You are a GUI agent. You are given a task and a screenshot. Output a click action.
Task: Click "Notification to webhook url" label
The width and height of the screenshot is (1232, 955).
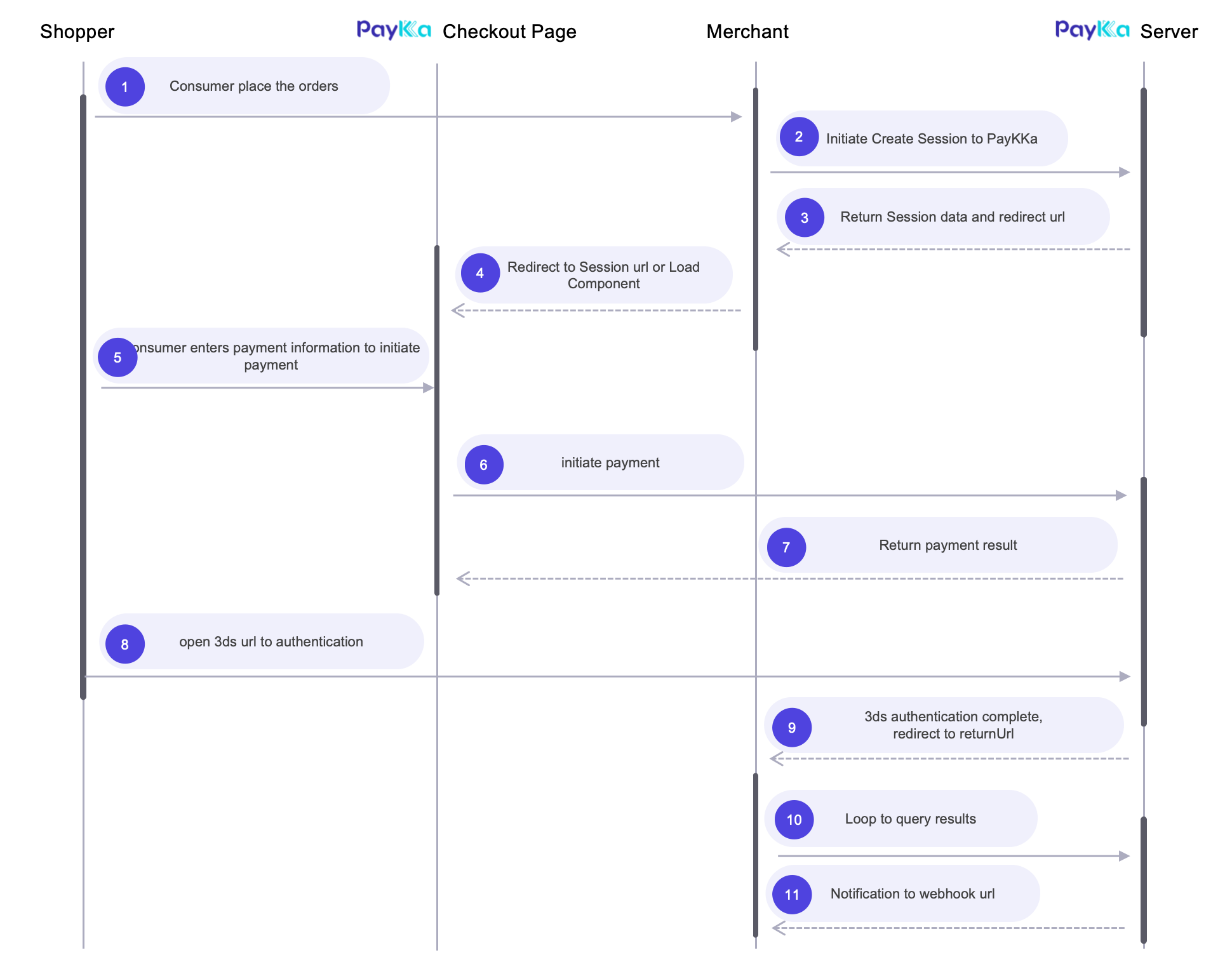[913, 894]
